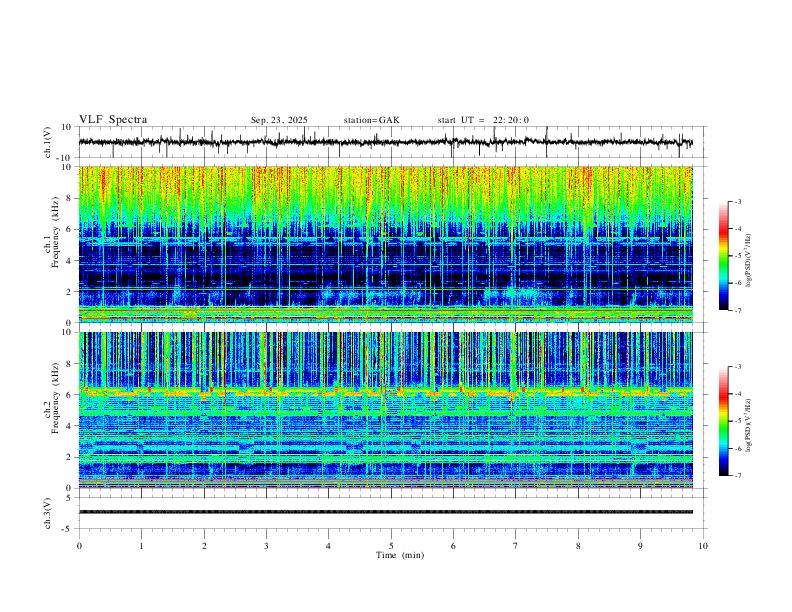The height and width of the screenshot is (612, 792).
Task: Click the ch.1 "Frequency (kHz)" axis label
Action: (x=55, y=233)
